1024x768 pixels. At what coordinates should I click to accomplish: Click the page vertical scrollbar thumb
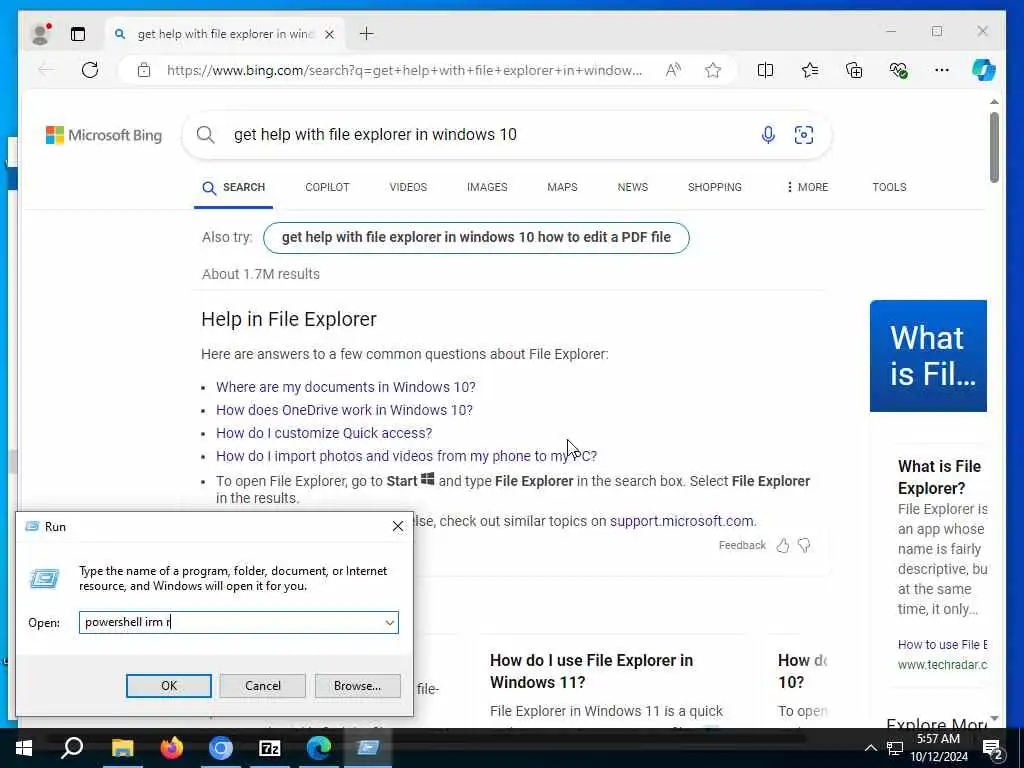pyautogui.click(x=994, y=148)
